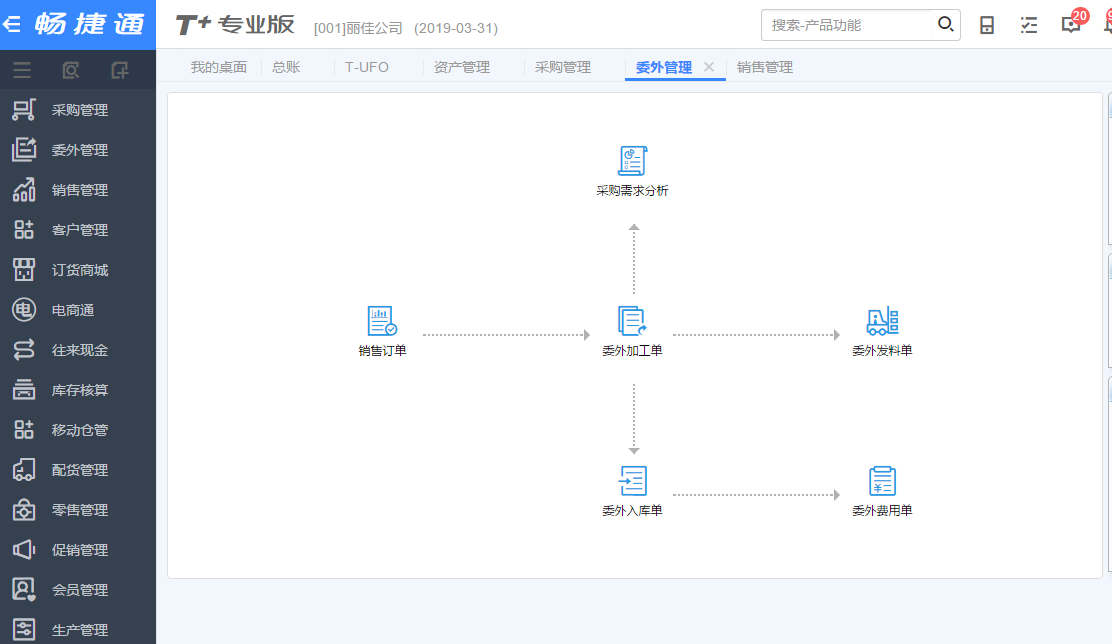Expand 往来现金 sidebar menu
The height and width of the screenshot is (644, 1112).
pyautogui.click(x=79, y=350)
